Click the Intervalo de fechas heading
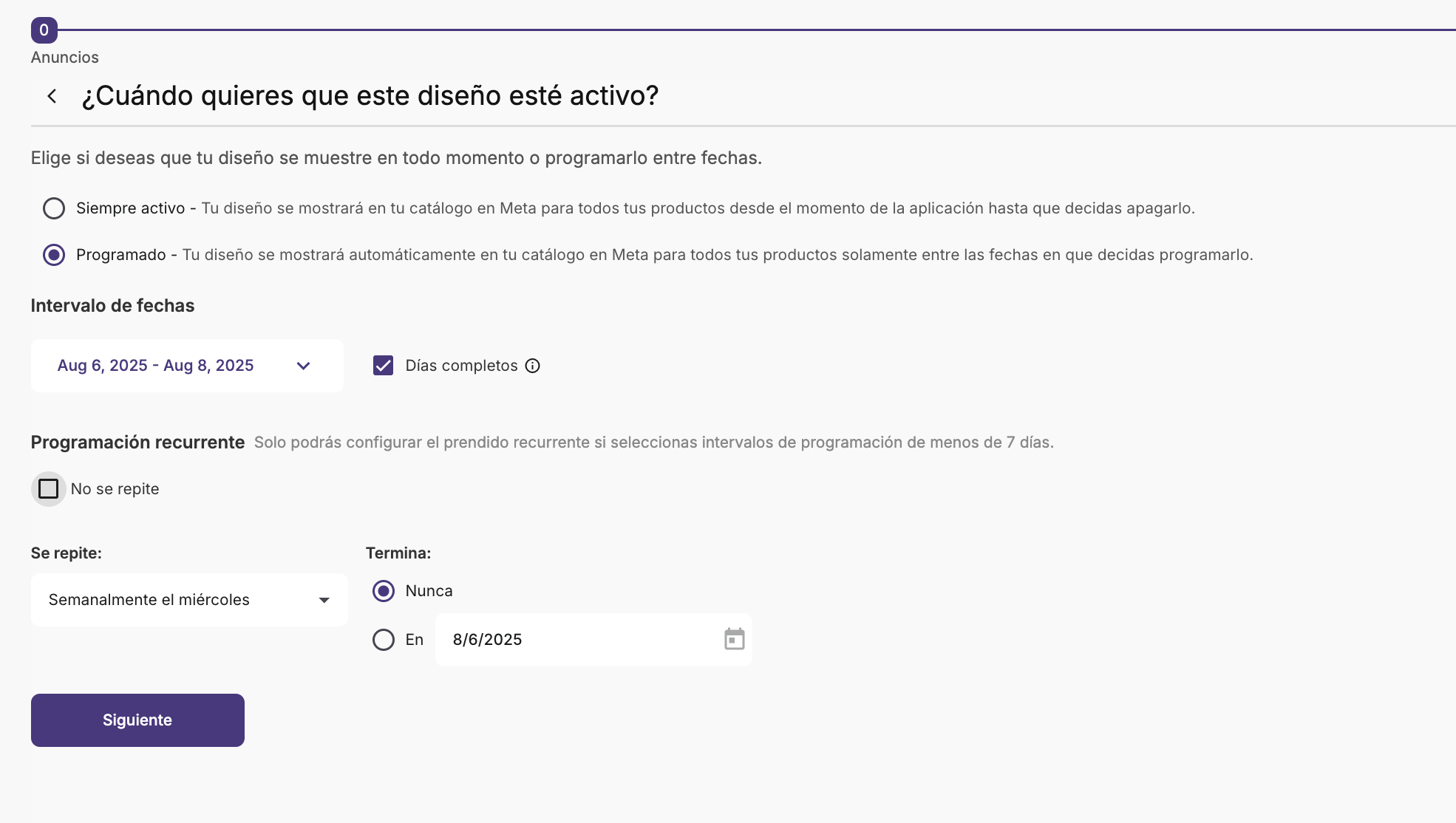Screen dimensions: 1456x823 (x=112, y=306)
